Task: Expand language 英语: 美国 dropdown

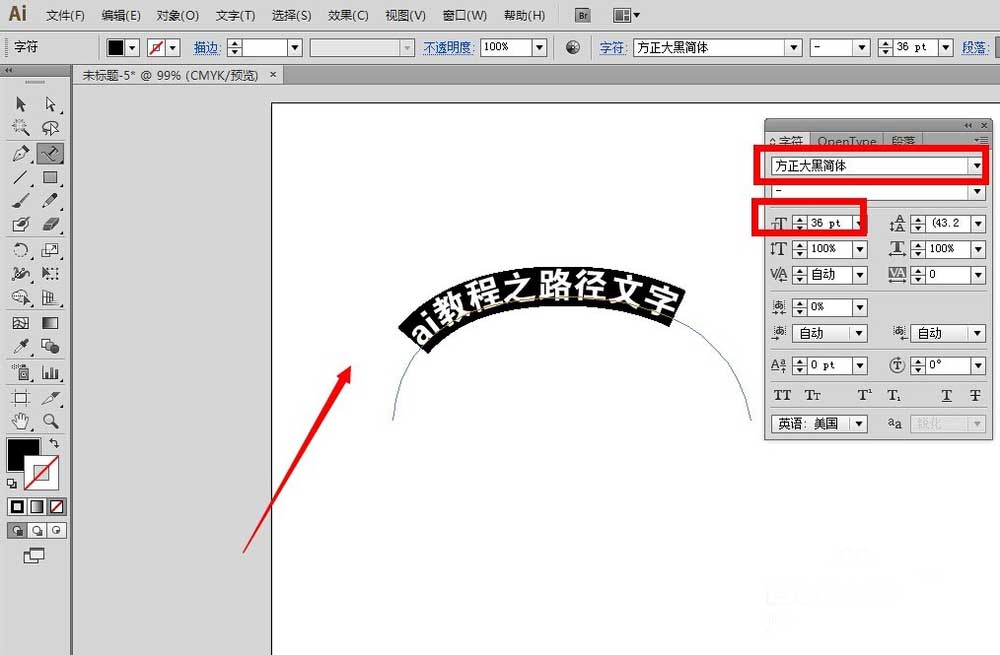Action: tap(860, 423)
